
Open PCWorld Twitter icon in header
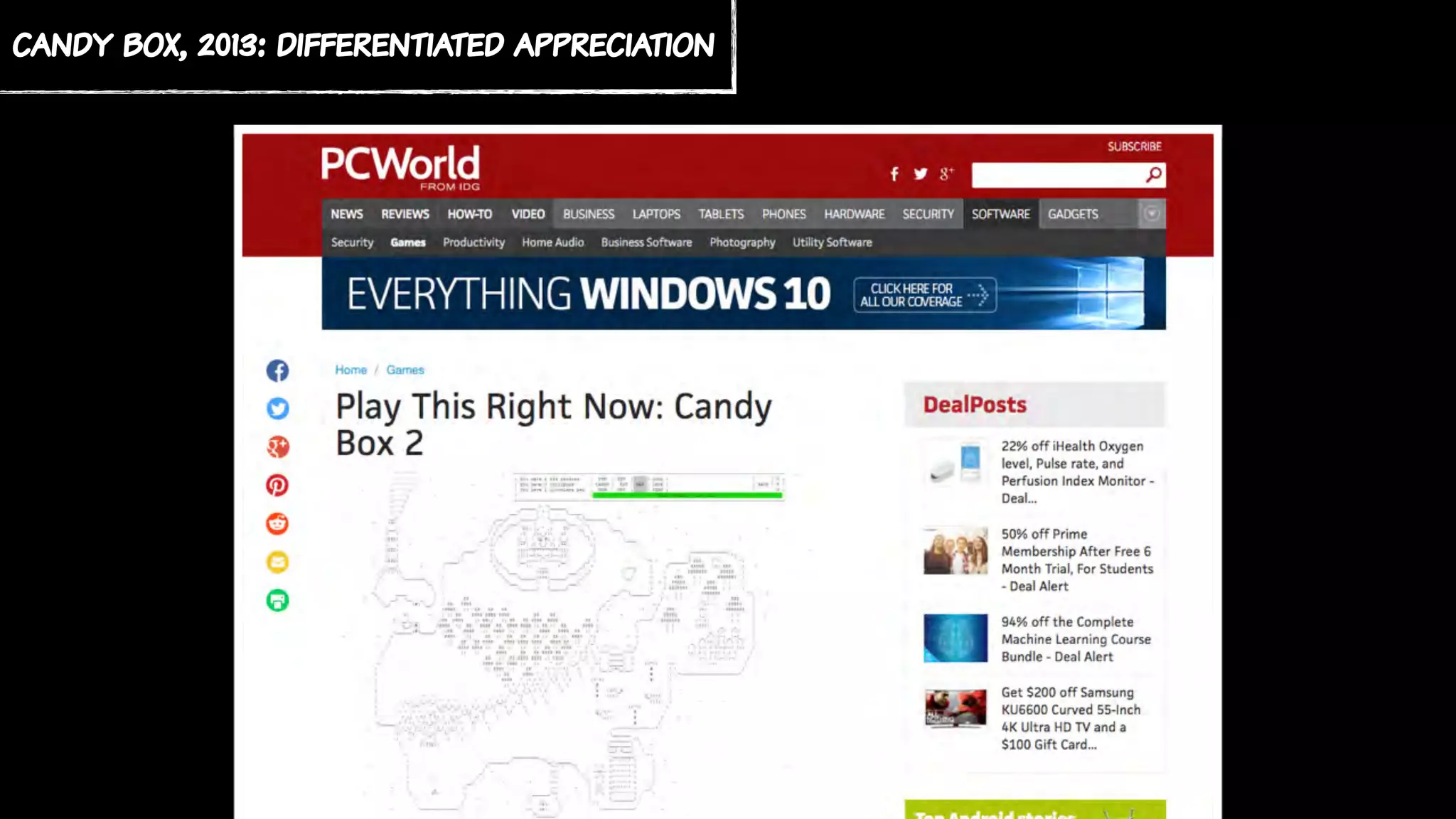coord(921,174)
